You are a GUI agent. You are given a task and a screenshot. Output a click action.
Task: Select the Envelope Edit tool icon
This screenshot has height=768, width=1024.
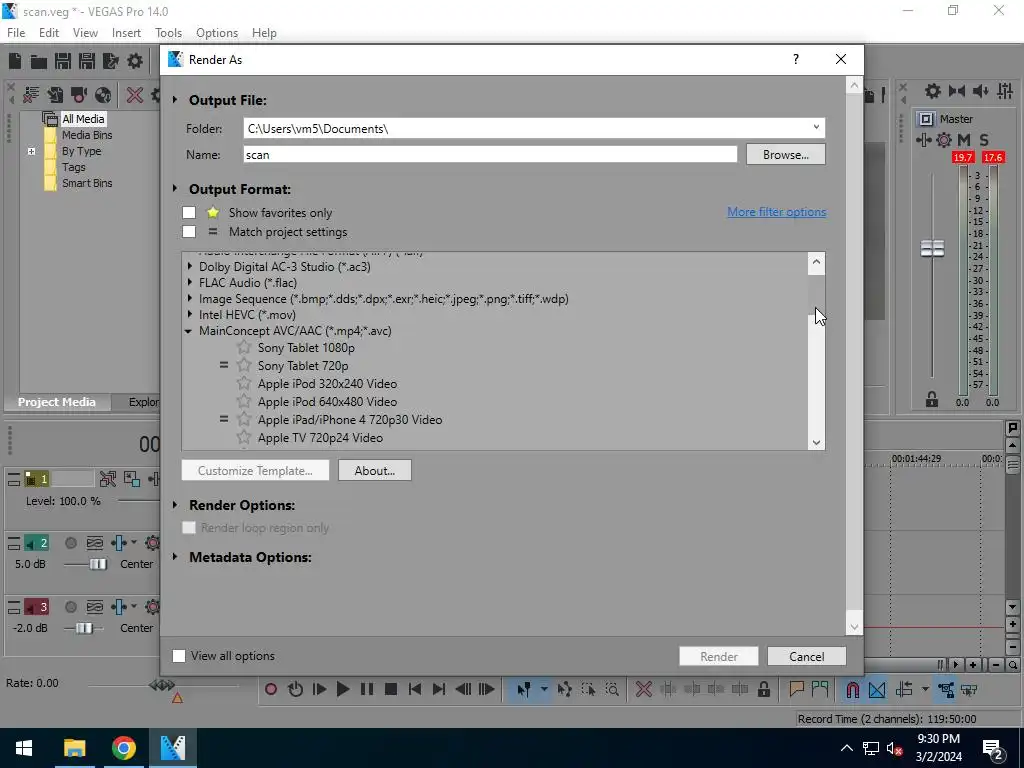[565, 690]
